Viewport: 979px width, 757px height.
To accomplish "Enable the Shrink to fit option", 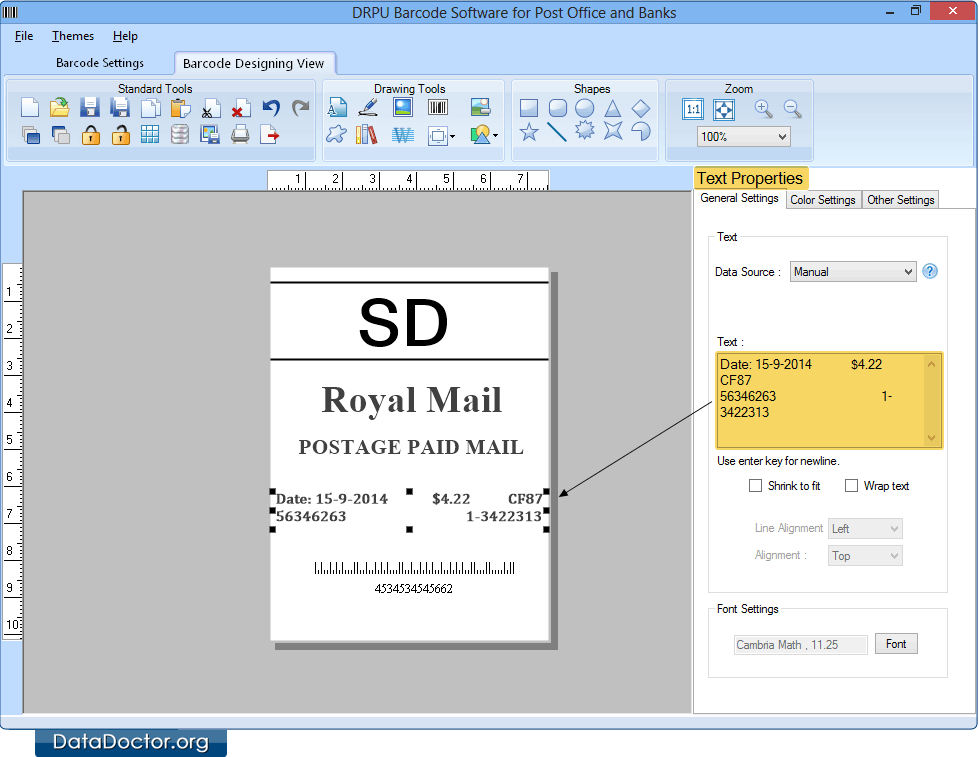I will 757,486.
